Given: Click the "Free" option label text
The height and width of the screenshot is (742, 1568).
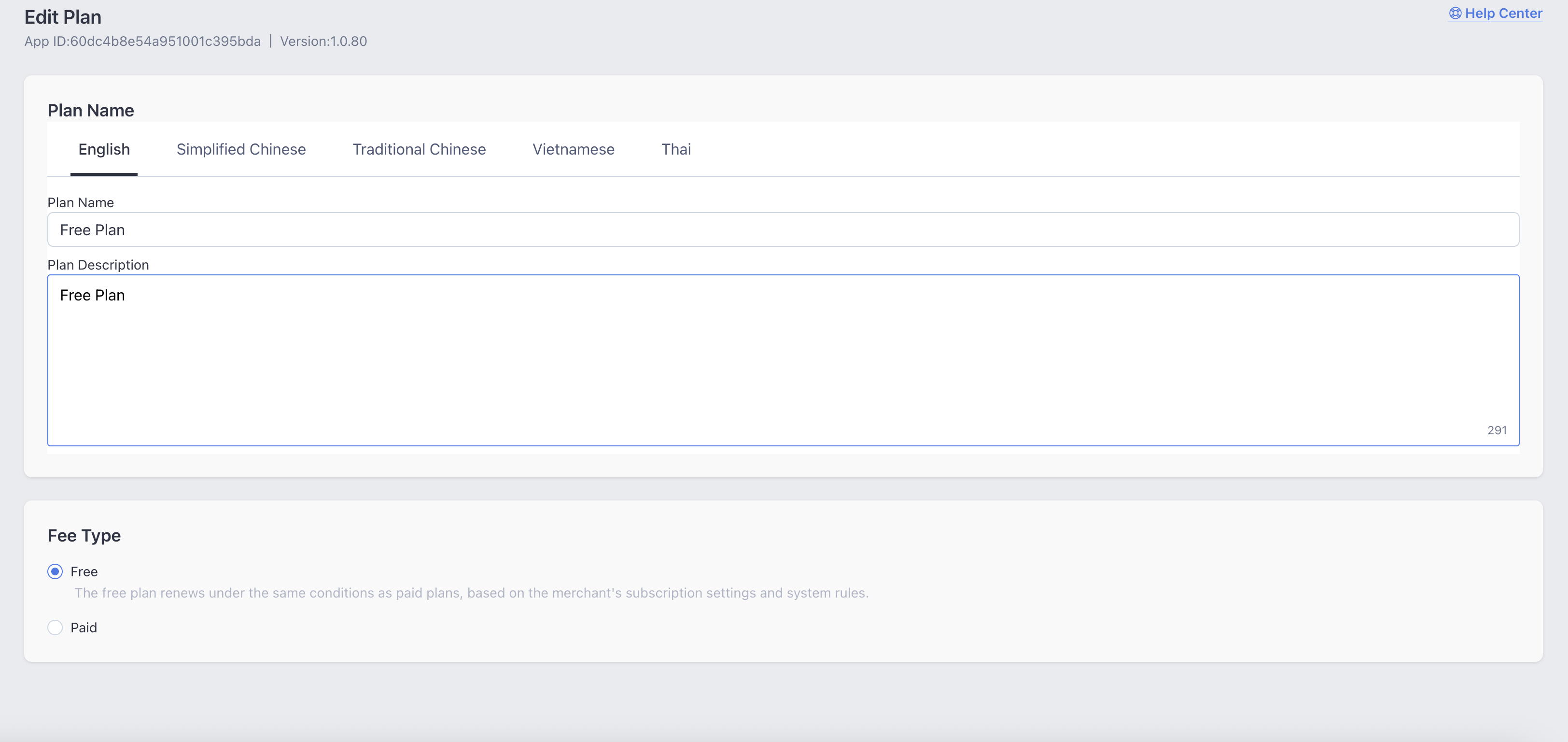Looking at the screenshot, I should pyautogui.click(x=84, y=571).
